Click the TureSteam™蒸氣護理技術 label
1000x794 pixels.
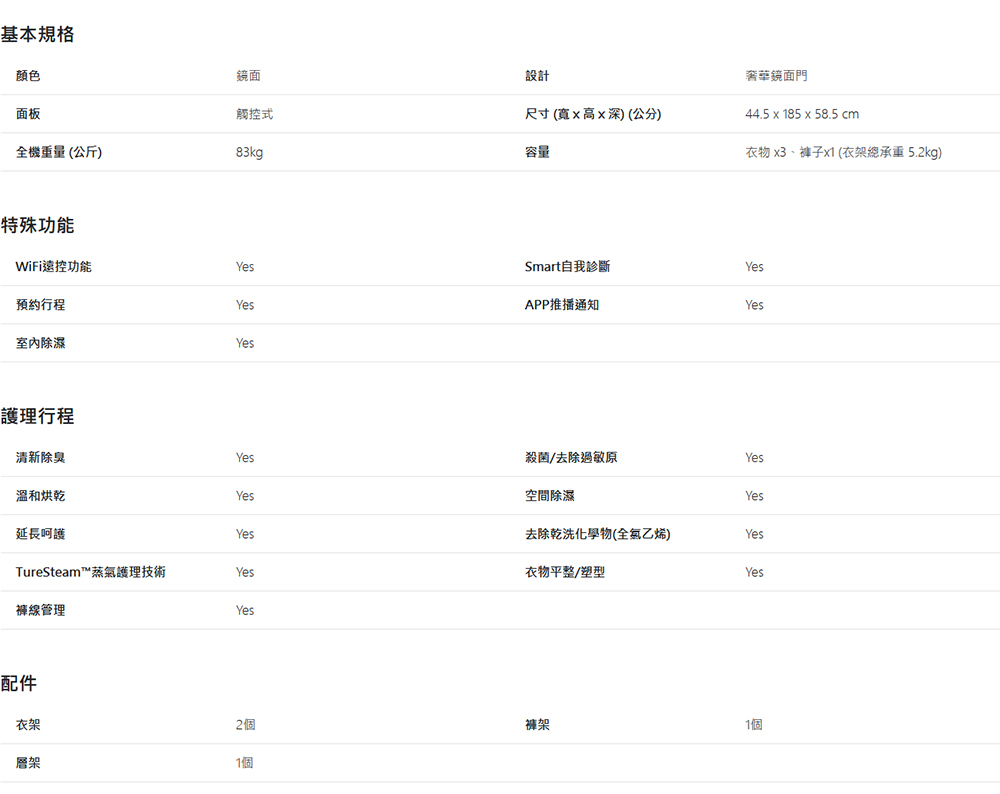click(x=91, y=572)
